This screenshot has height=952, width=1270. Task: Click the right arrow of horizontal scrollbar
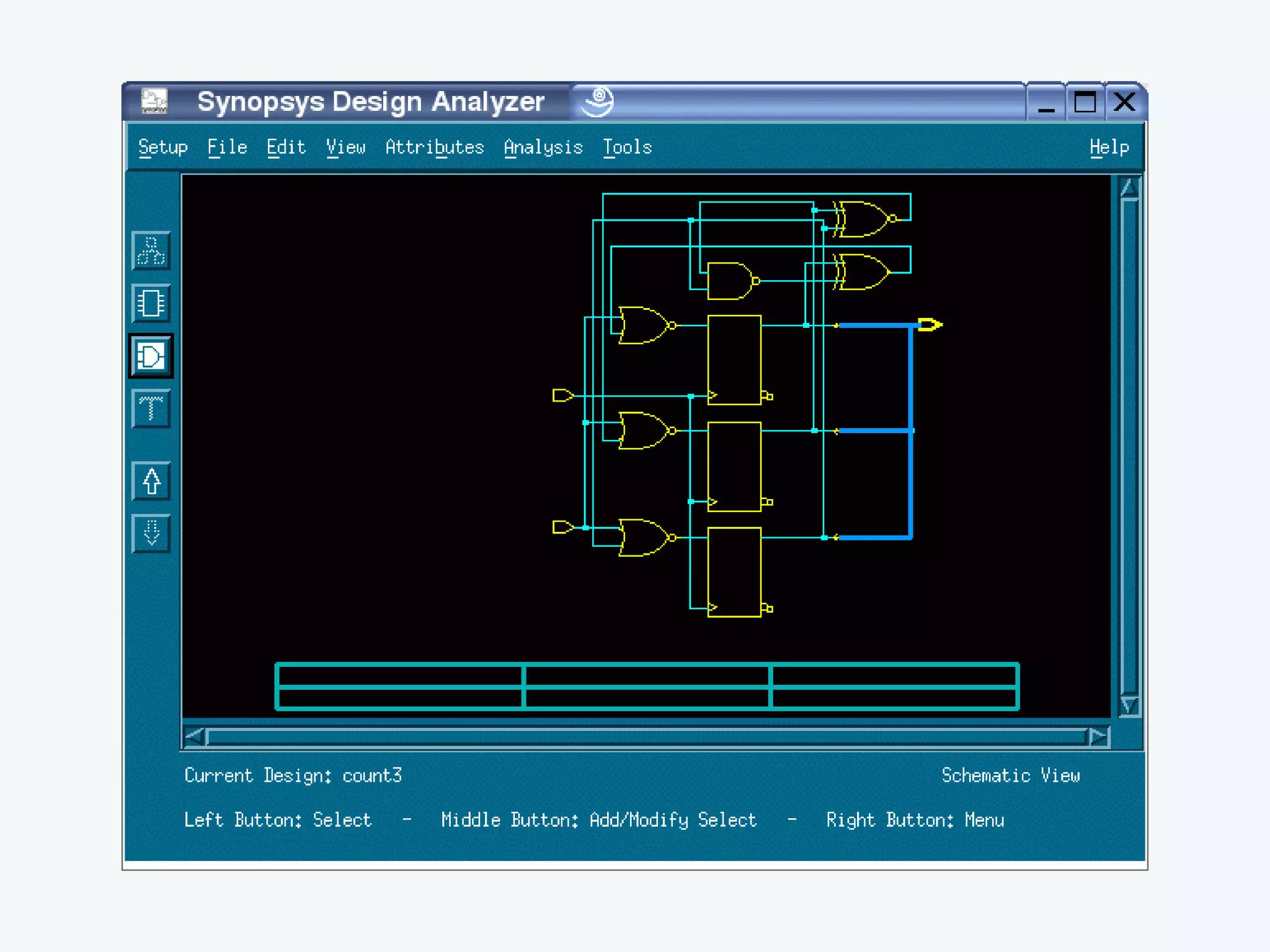[1098, 737]
